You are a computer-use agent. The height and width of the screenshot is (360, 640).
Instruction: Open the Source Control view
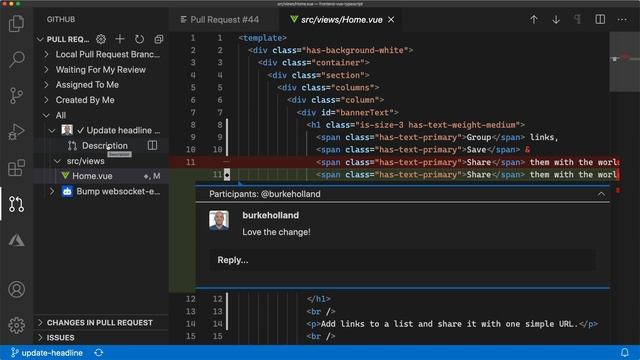tap(16, 96)
